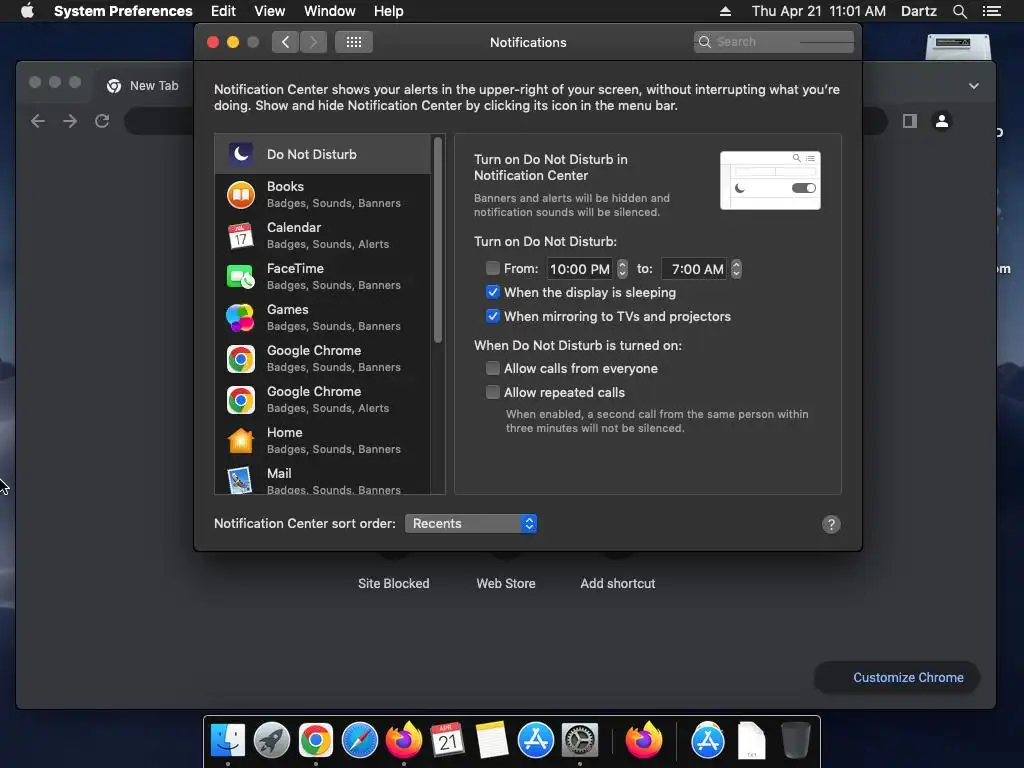
Task: Enable the From scheduled time checkbox
Action: coord(492,268)
